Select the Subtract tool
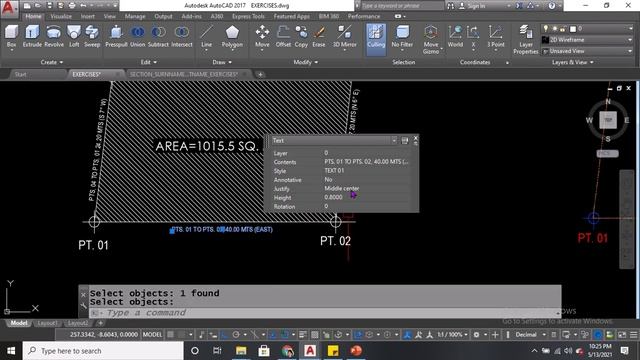Viewport: 640px width, 360px height. click(x=158, y=36)
